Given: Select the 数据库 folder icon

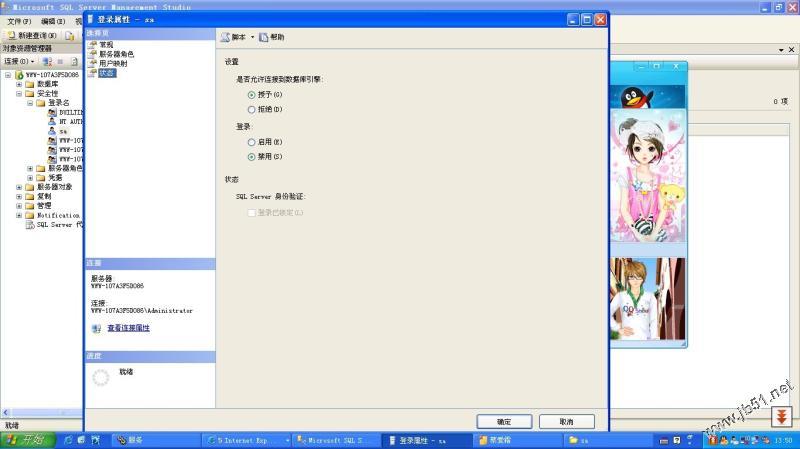Looking at the screenshot, I should (30, 84).
